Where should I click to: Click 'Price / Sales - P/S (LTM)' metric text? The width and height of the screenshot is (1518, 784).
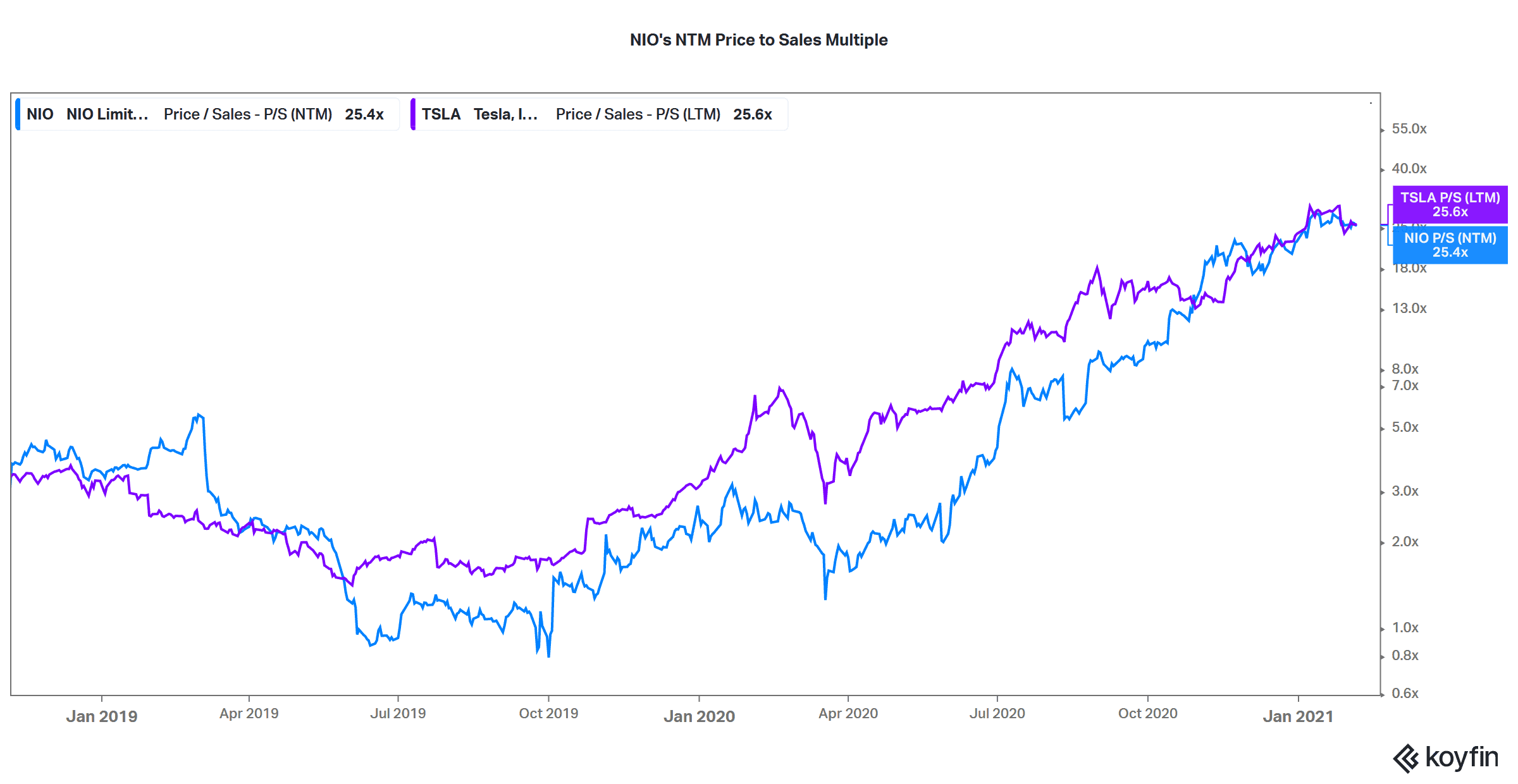pyautogui.click(x=638, y=114)
